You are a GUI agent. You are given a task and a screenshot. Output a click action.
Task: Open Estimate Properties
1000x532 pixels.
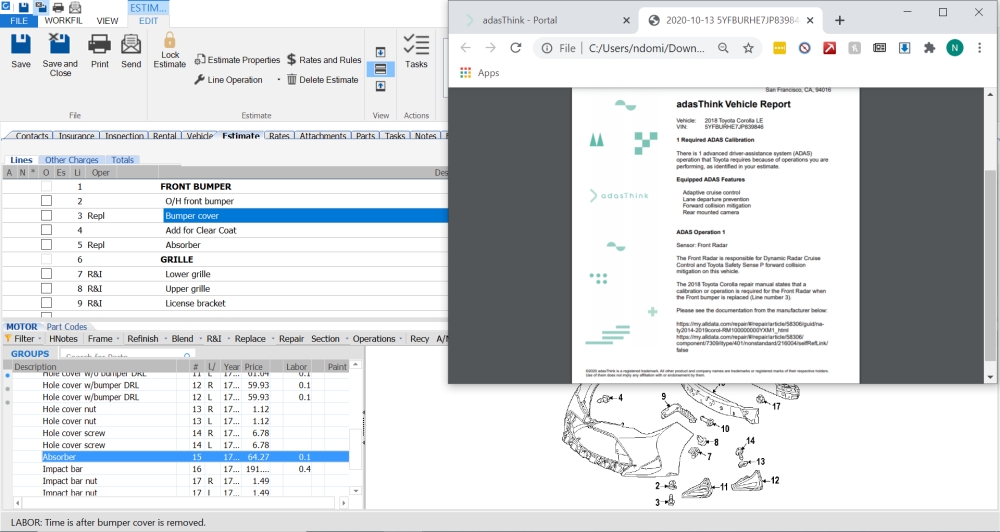(x=237, y=59)
